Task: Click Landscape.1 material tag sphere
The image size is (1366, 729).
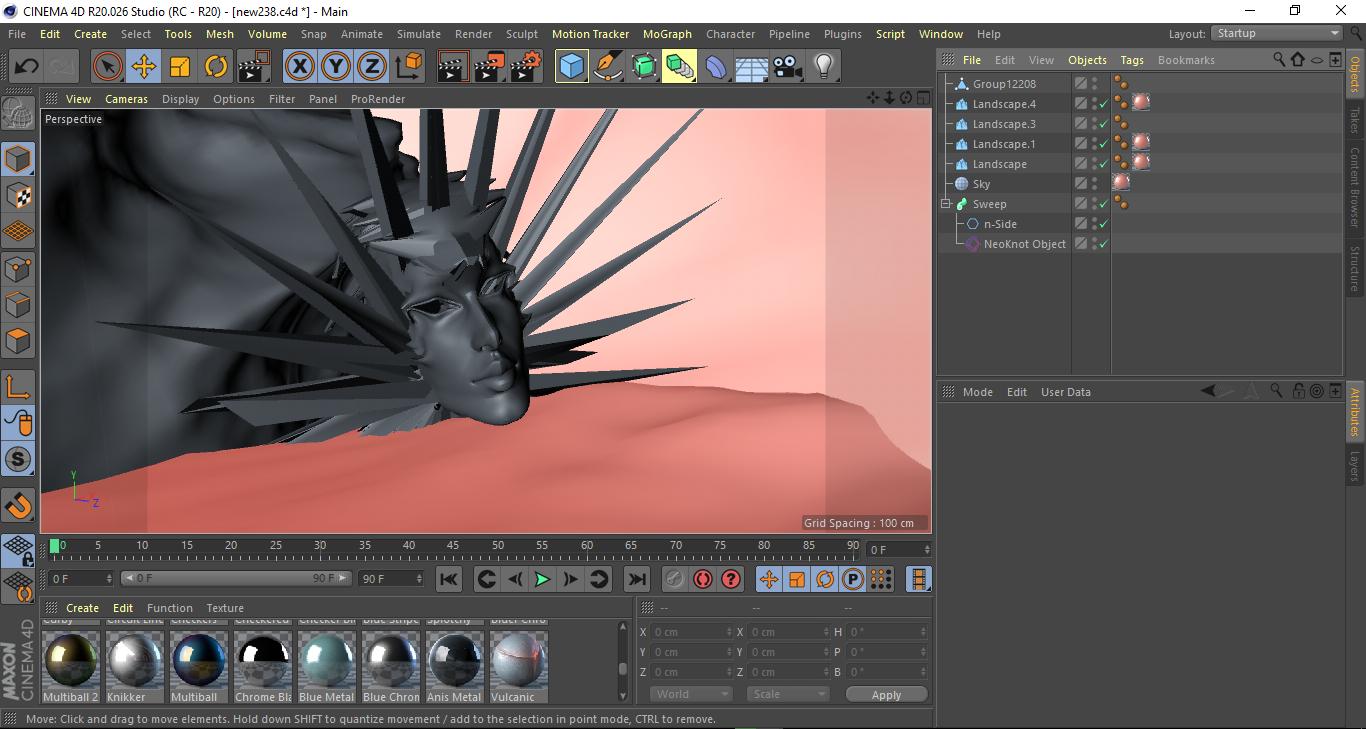Action: (x=1140, y=142)
